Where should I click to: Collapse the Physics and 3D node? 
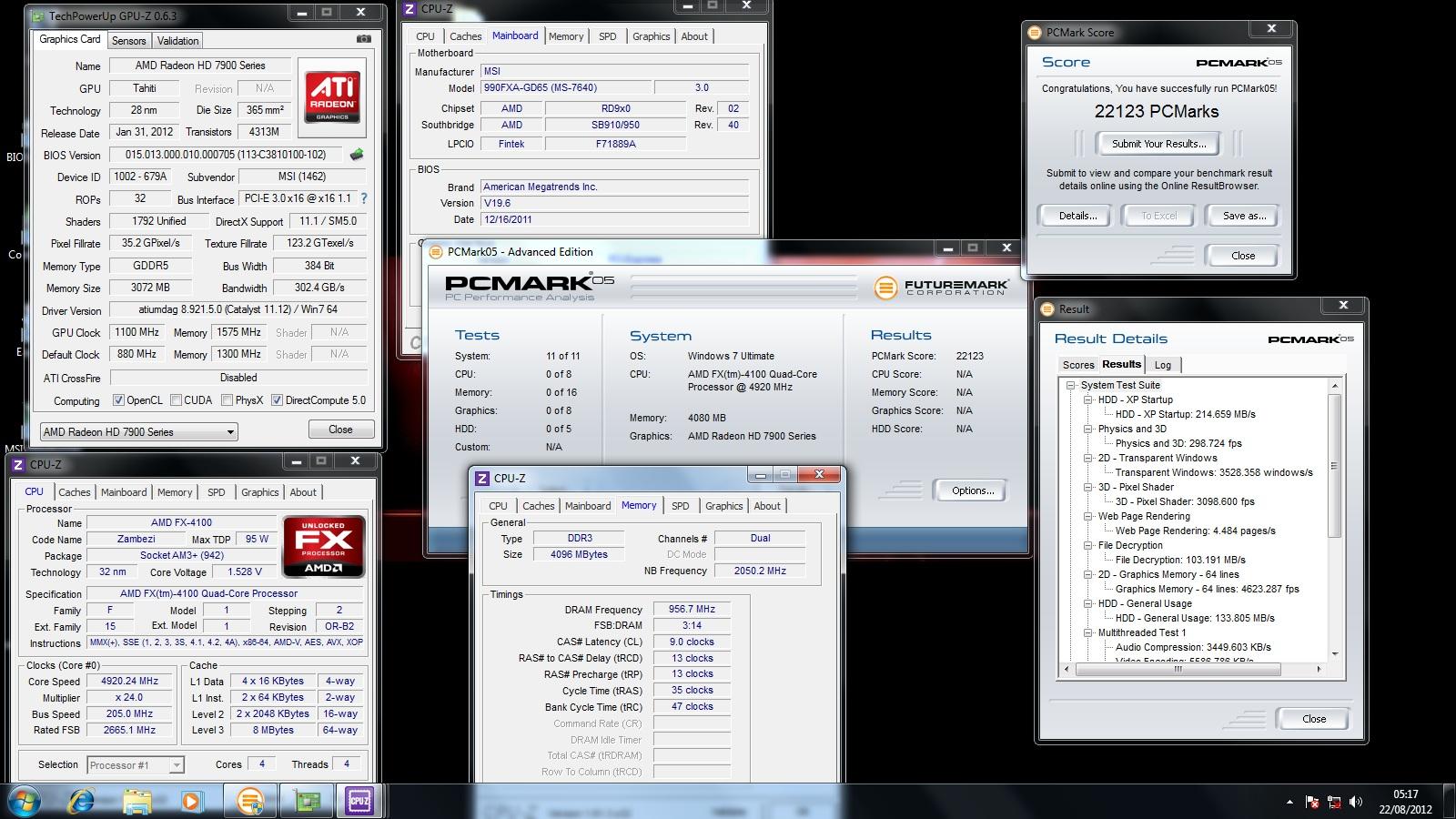click(x=1087, y=429)
